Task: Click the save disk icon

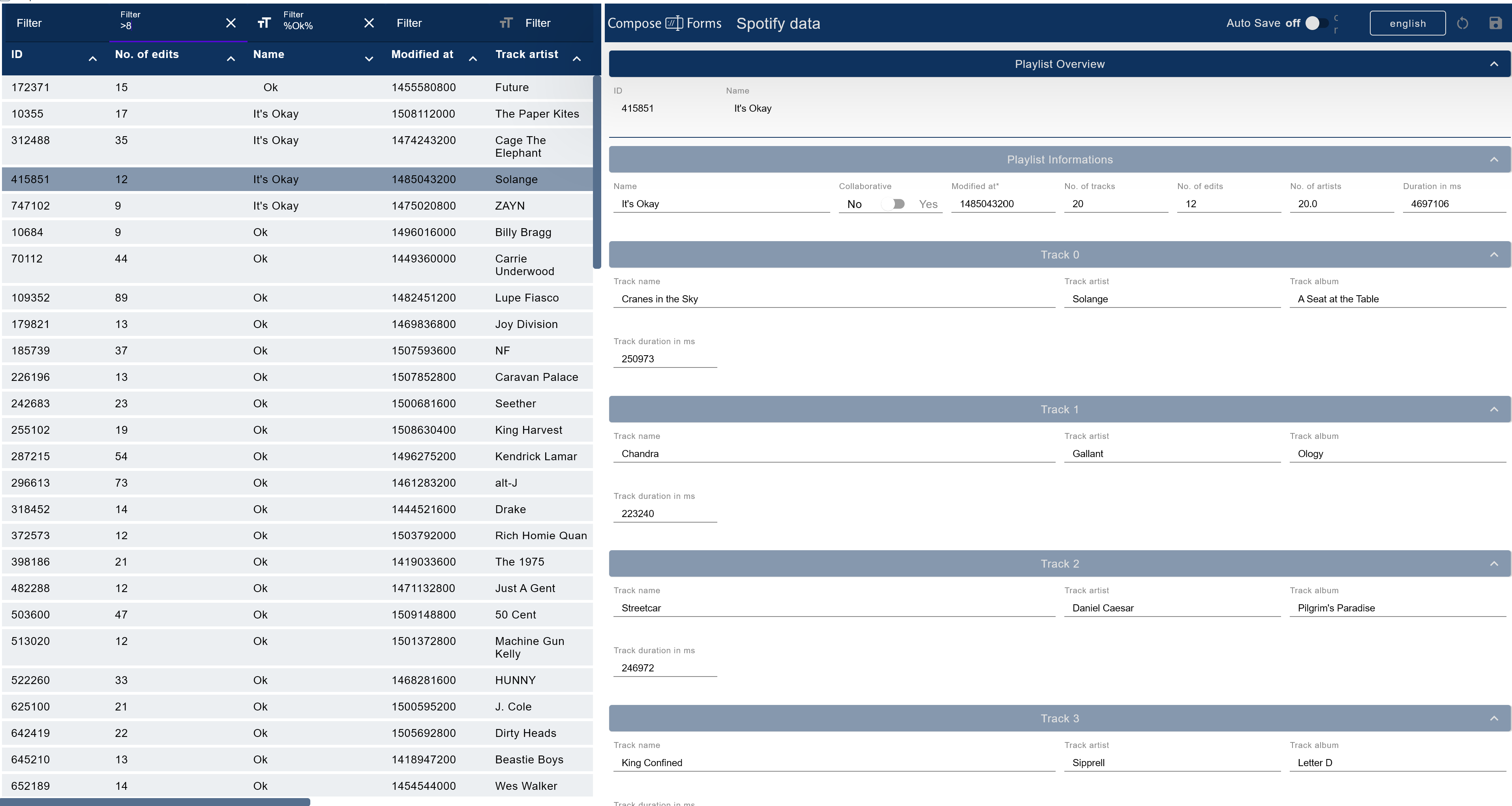Action: tap(1495, 23)
